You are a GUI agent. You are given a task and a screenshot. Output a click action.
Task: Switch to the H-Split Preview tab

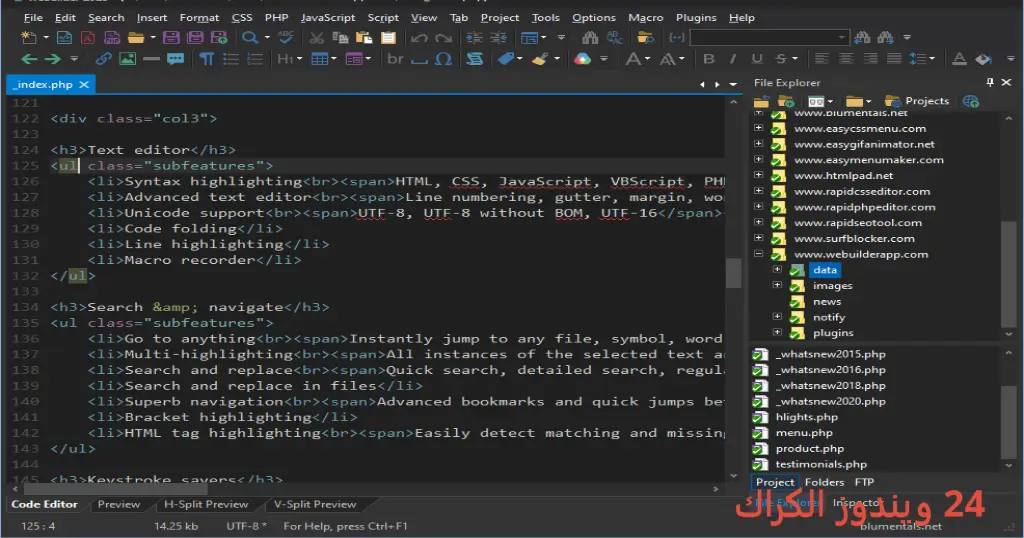pyautogui.click(x=206, y=504)
